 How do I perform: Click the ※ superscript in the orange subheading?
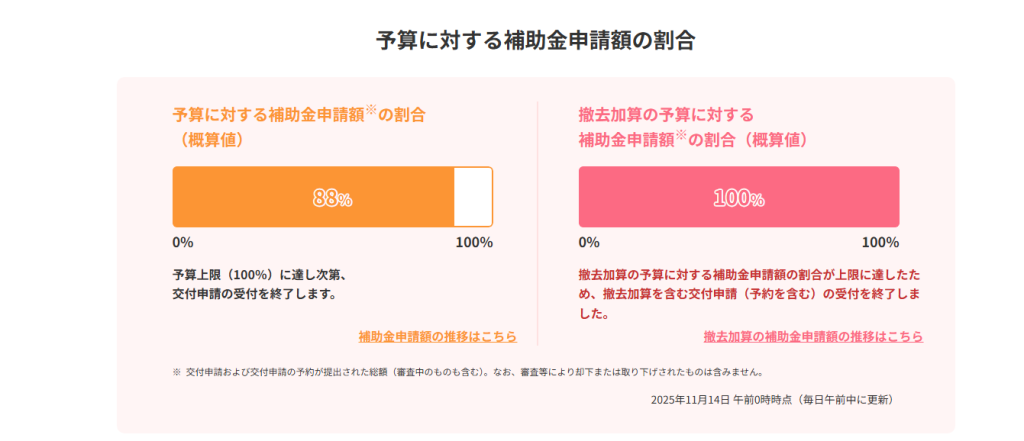coord(370,110)
